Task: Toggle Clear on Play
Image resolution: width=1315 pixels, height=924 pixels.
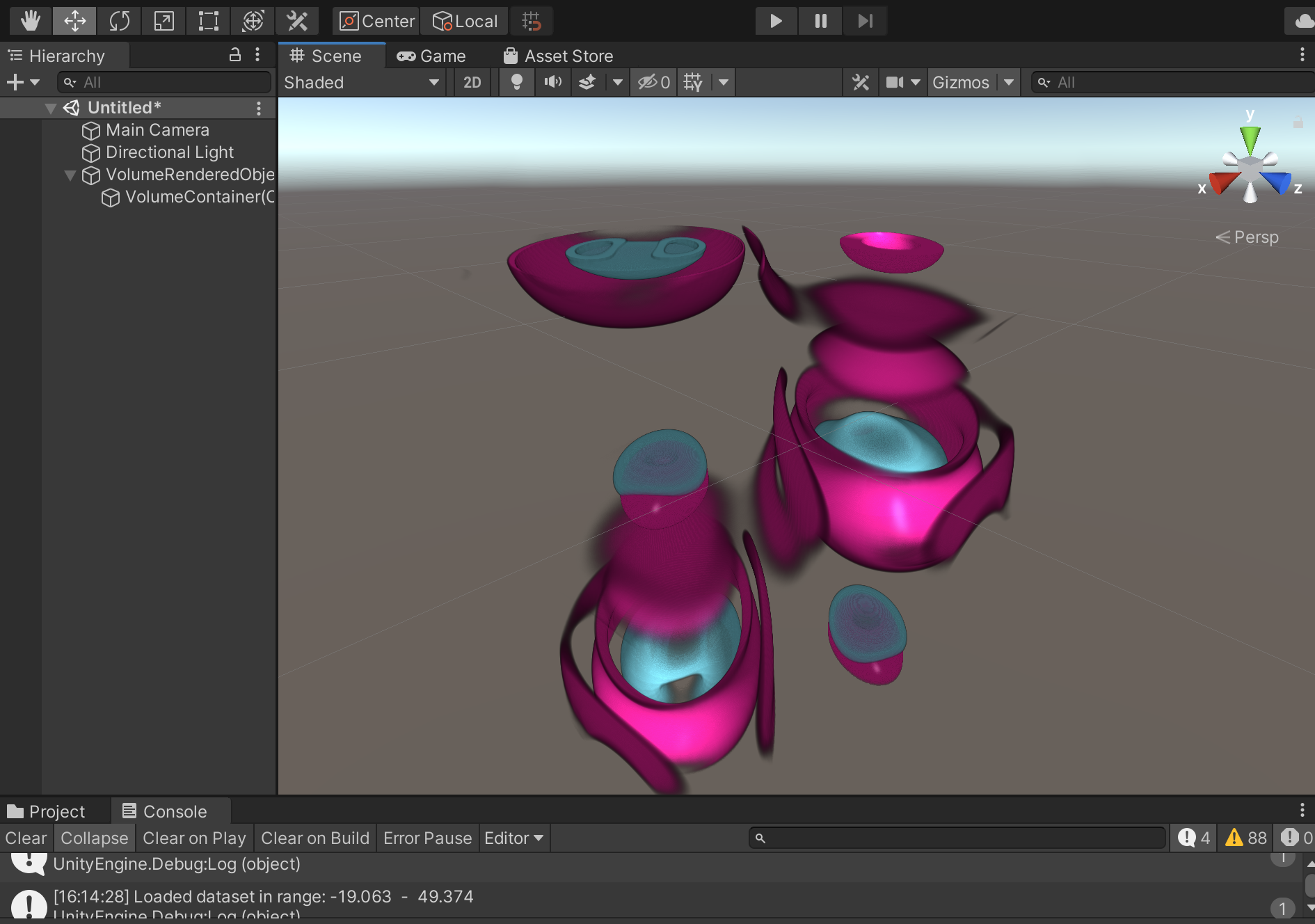Action: pyautogui.click(x=195, y=838)
